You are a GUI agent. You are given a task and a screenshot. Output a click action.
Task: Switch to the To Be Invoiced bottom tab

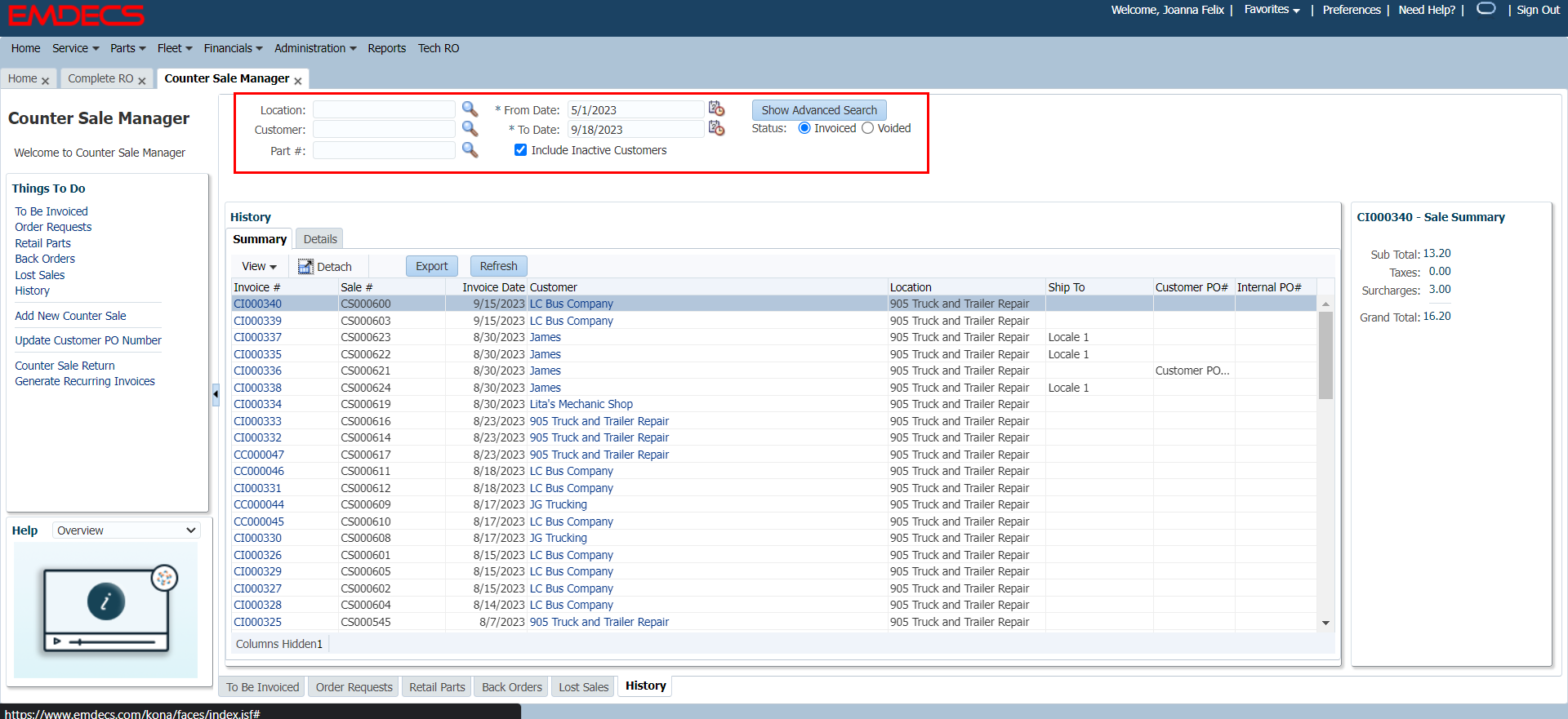pos(263,687)
